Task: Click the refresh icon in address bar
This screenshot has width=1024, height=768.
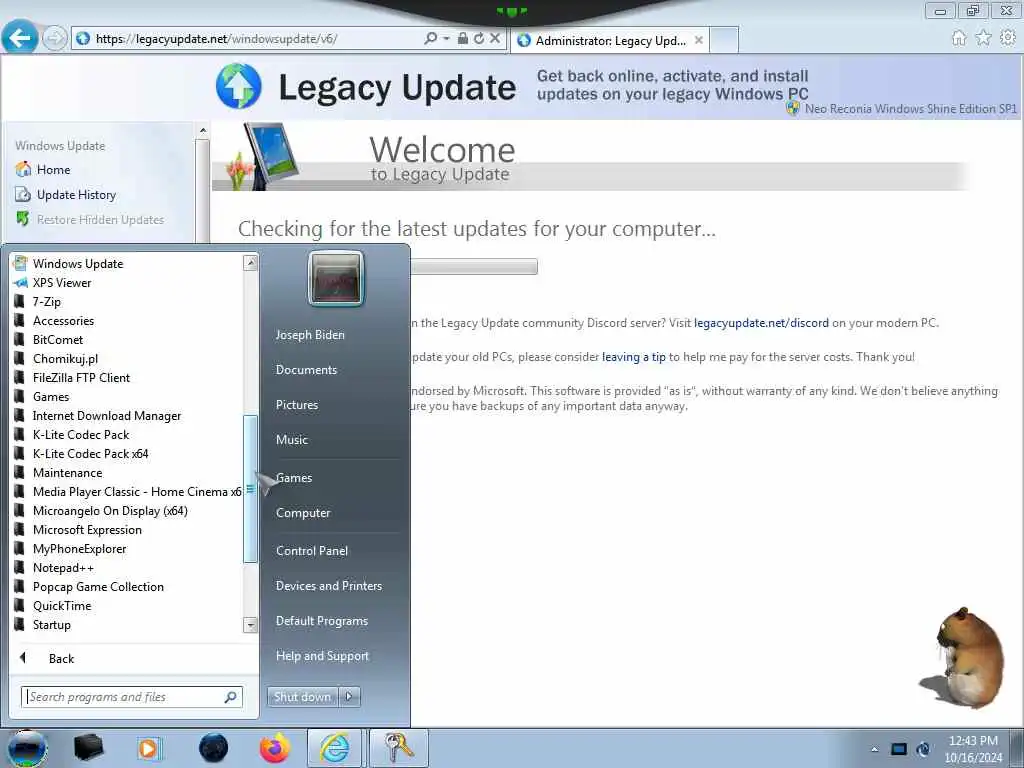Action: pos(479,38)
